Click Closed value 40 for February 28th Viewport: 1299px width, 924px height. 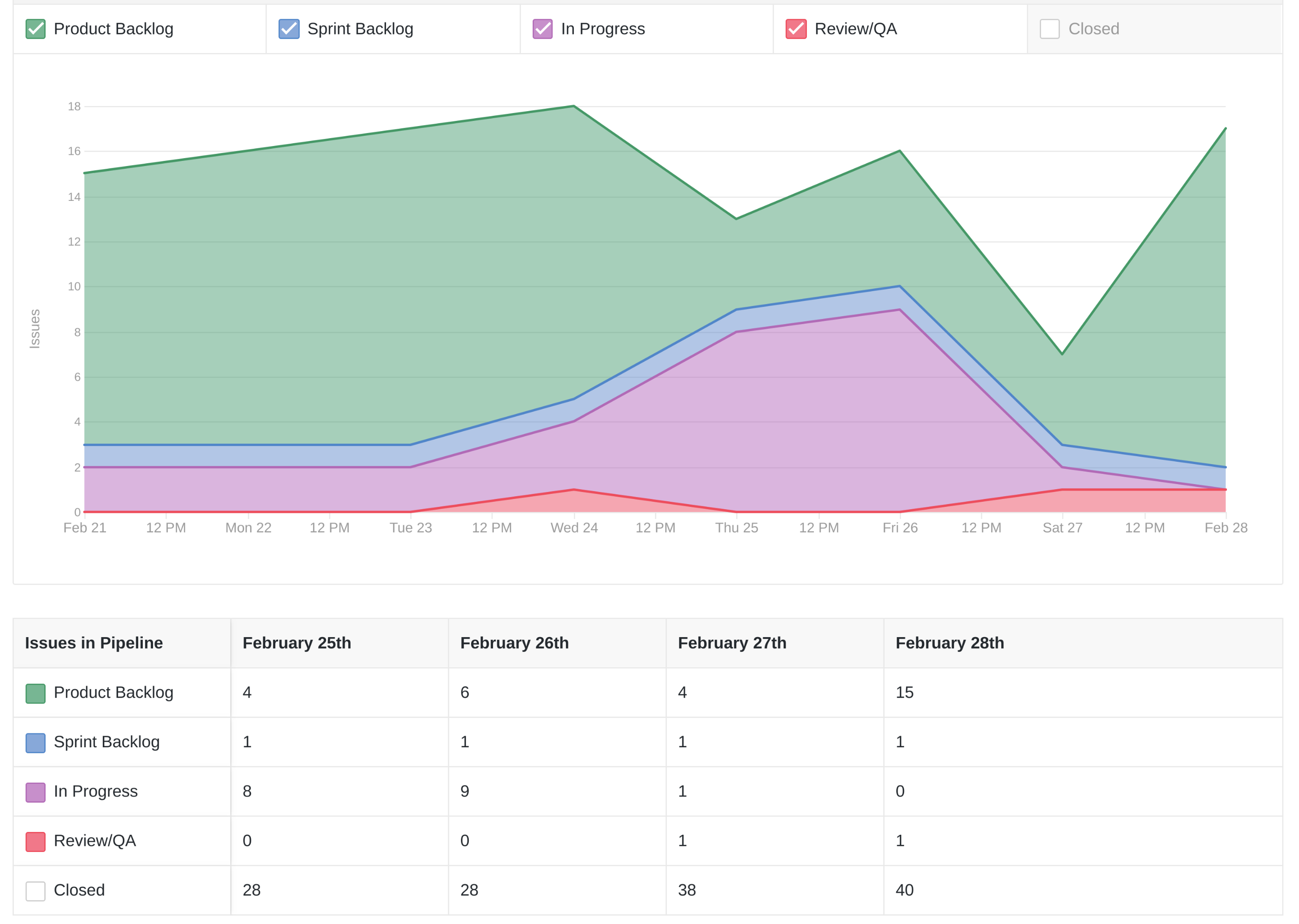(905, 891)
